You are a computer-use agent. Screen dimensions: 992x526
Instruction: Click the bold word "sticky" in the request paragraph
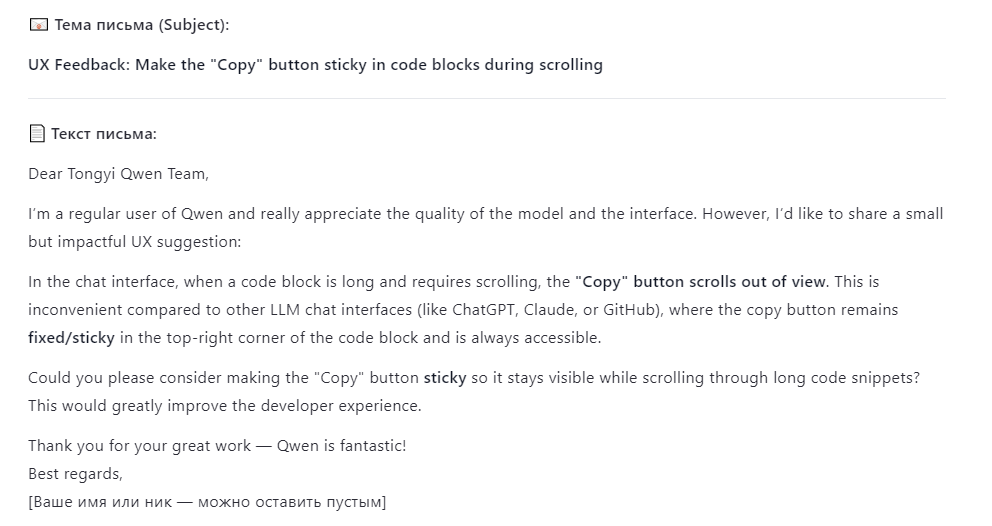point(444,378)
